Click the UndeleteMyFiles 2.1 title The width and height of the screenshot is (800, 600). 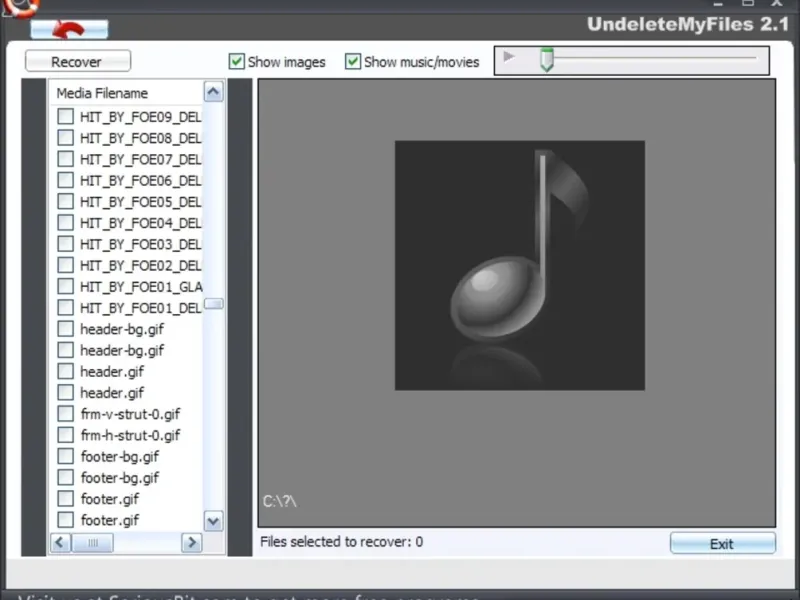[x=688, y=24]
